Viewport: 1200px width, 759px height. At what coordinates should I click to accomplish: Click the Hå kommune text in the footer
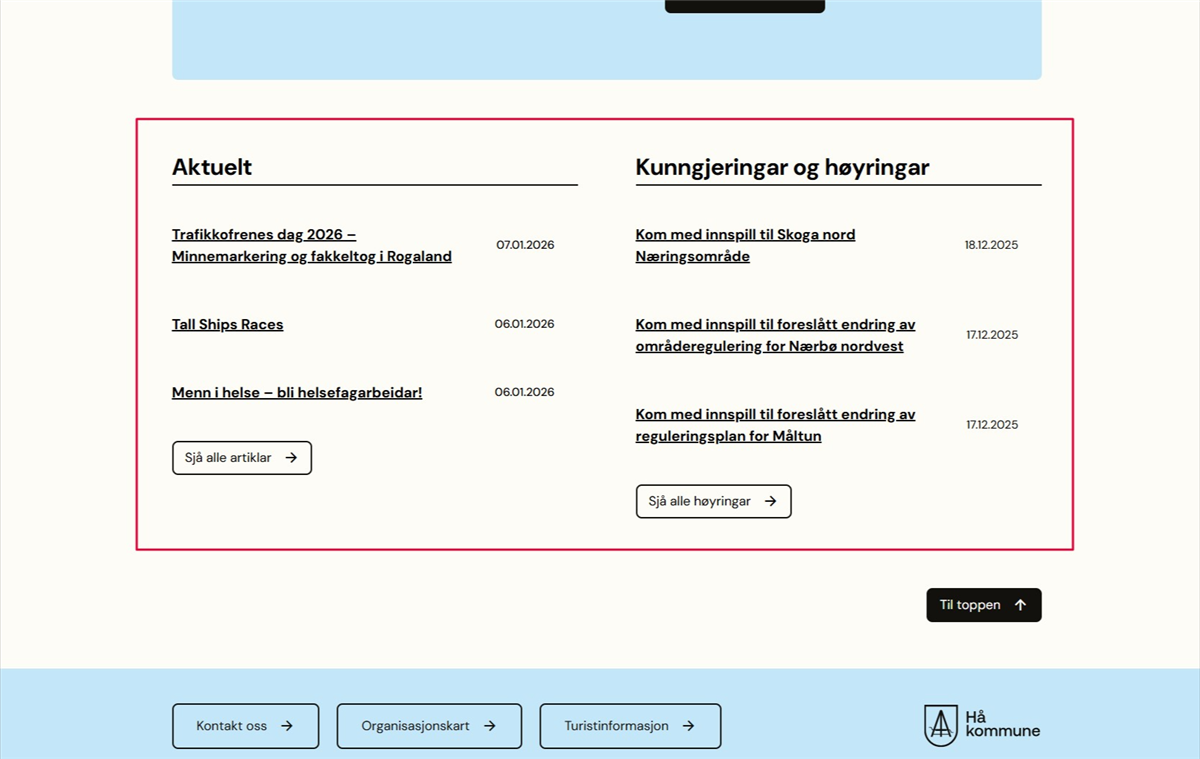click(1002, 724)
